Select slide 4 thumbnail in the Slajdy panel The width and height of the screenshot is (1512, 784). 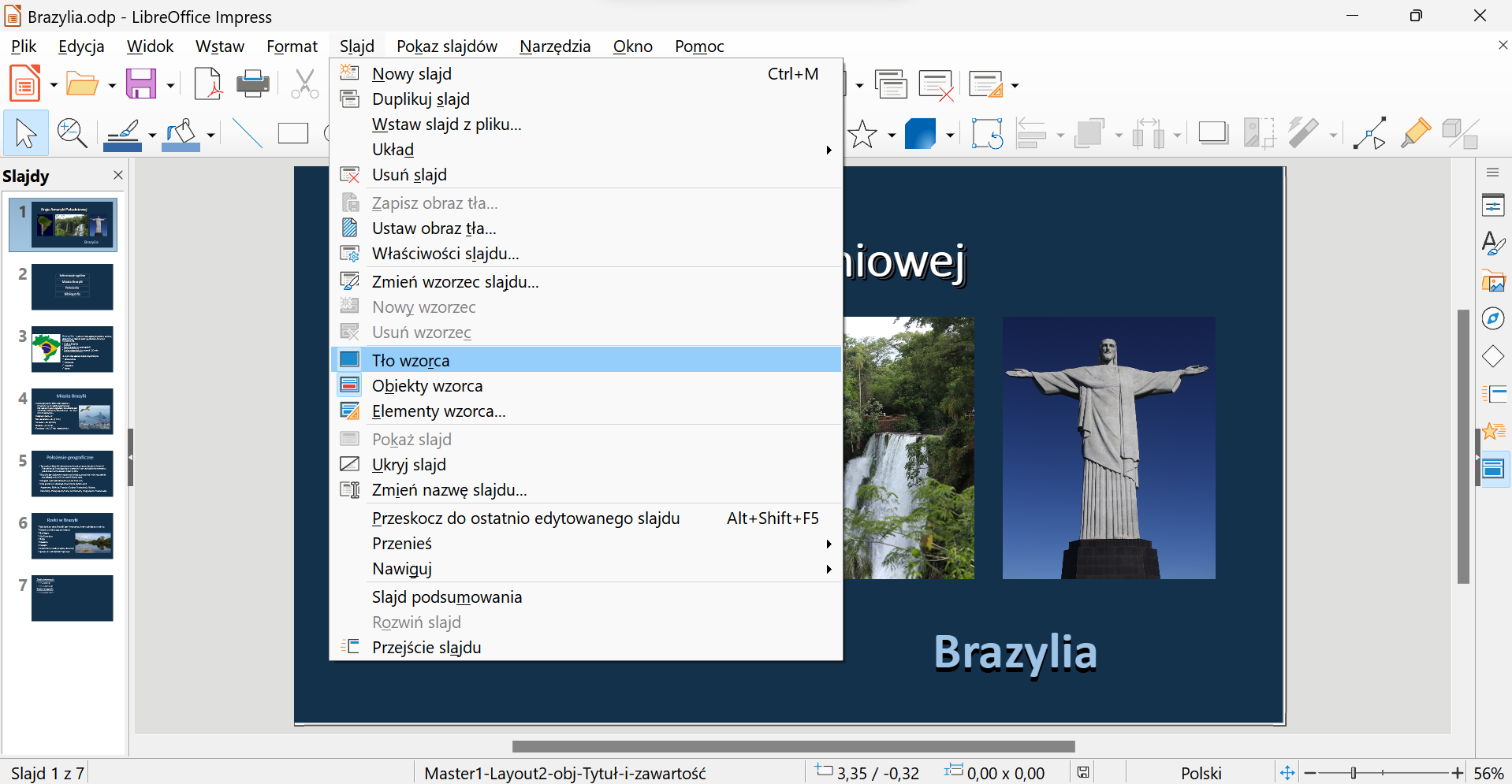(72, 411)
